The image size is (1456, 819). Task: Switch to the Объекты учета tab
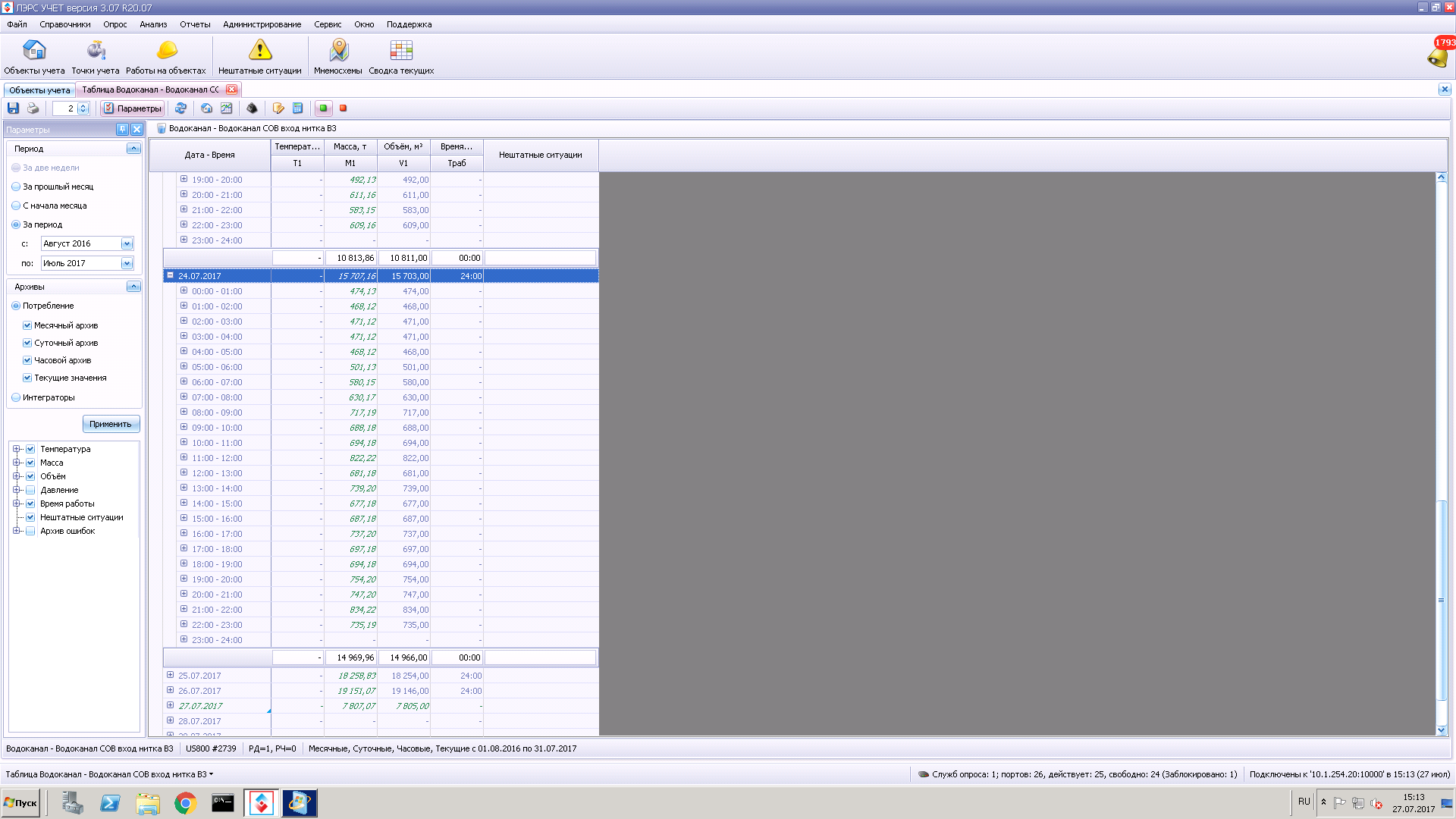click(x=39, y=90)
